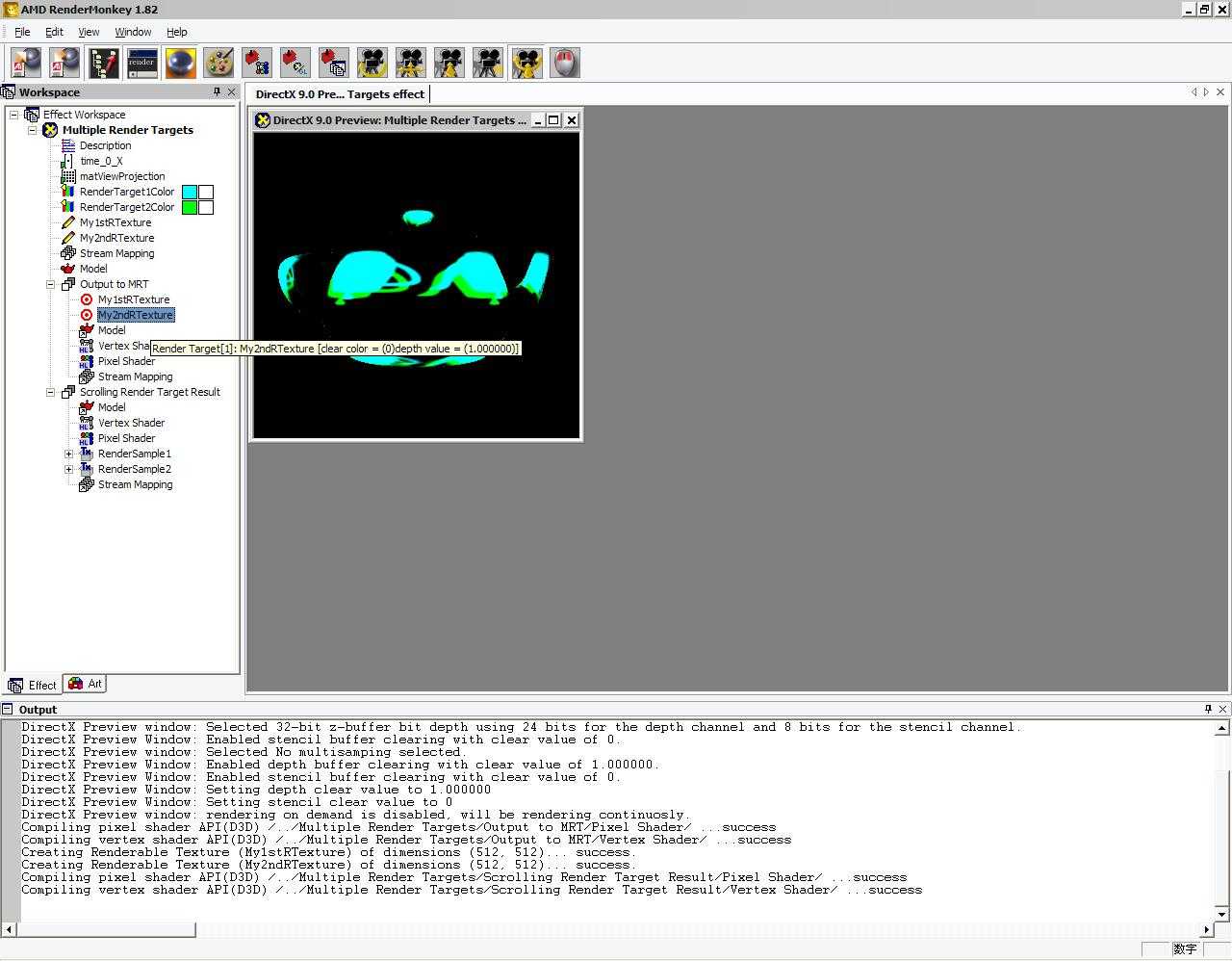The image size is (1232, 961).
Task: Click the preview window title bar icon
Action: (263, 120)
